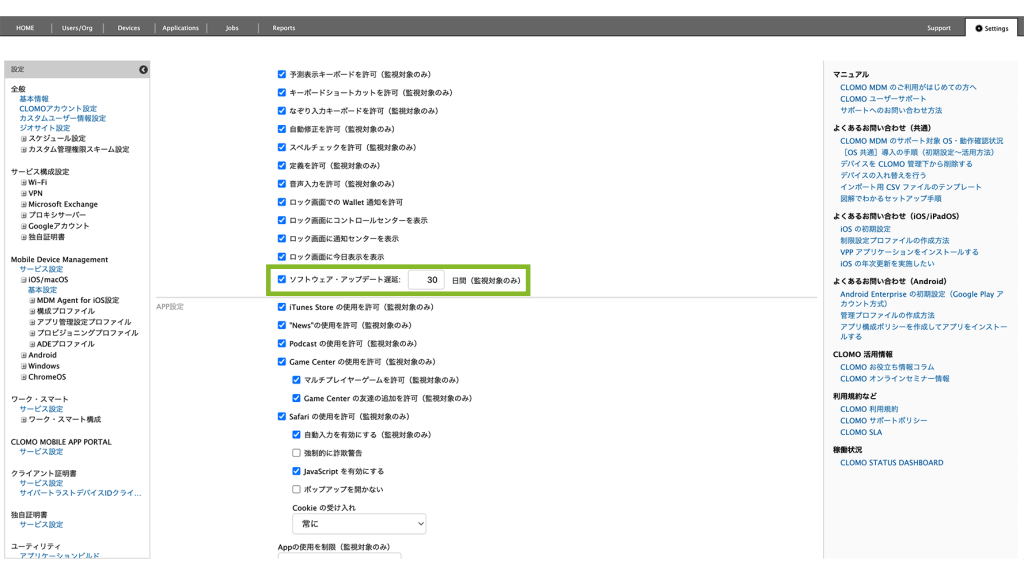The height and width of the screenshot is (576, 1024).
Task: Expand the Android tree node
Action: coord(24,355)
